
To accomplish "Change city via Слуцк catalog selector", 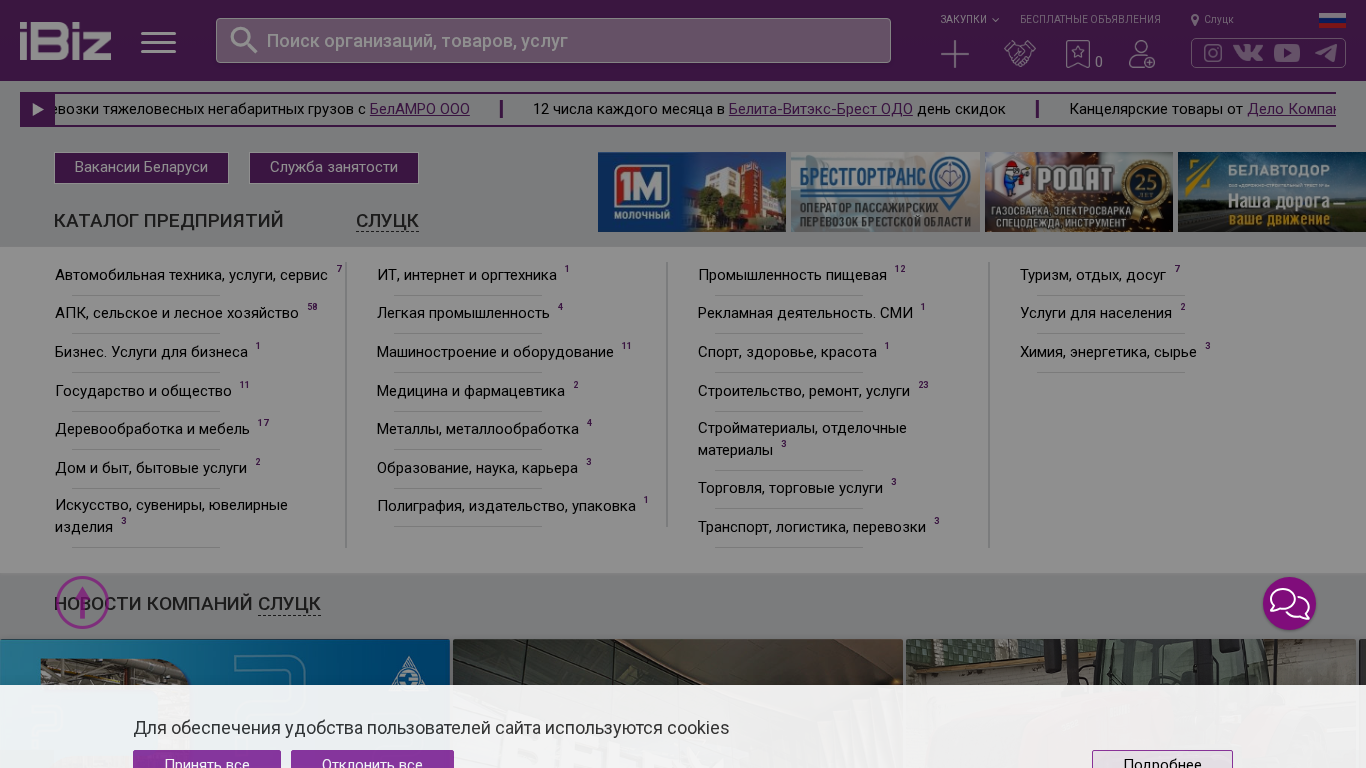I will (387, 221).
